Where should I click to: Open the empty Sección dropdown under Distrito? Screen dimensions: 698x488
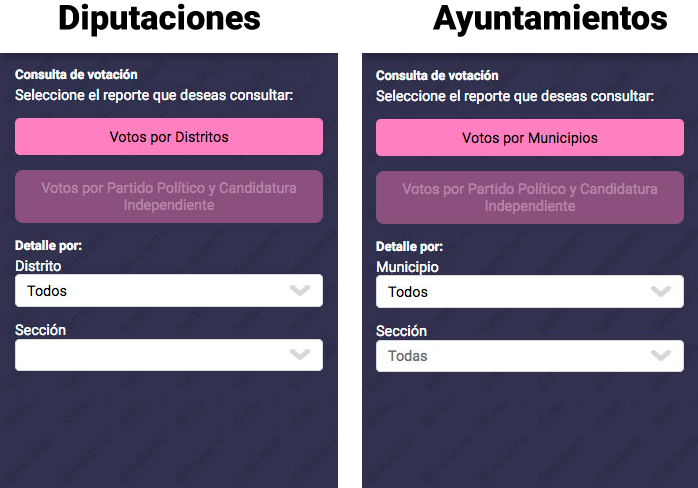point(150,355)
